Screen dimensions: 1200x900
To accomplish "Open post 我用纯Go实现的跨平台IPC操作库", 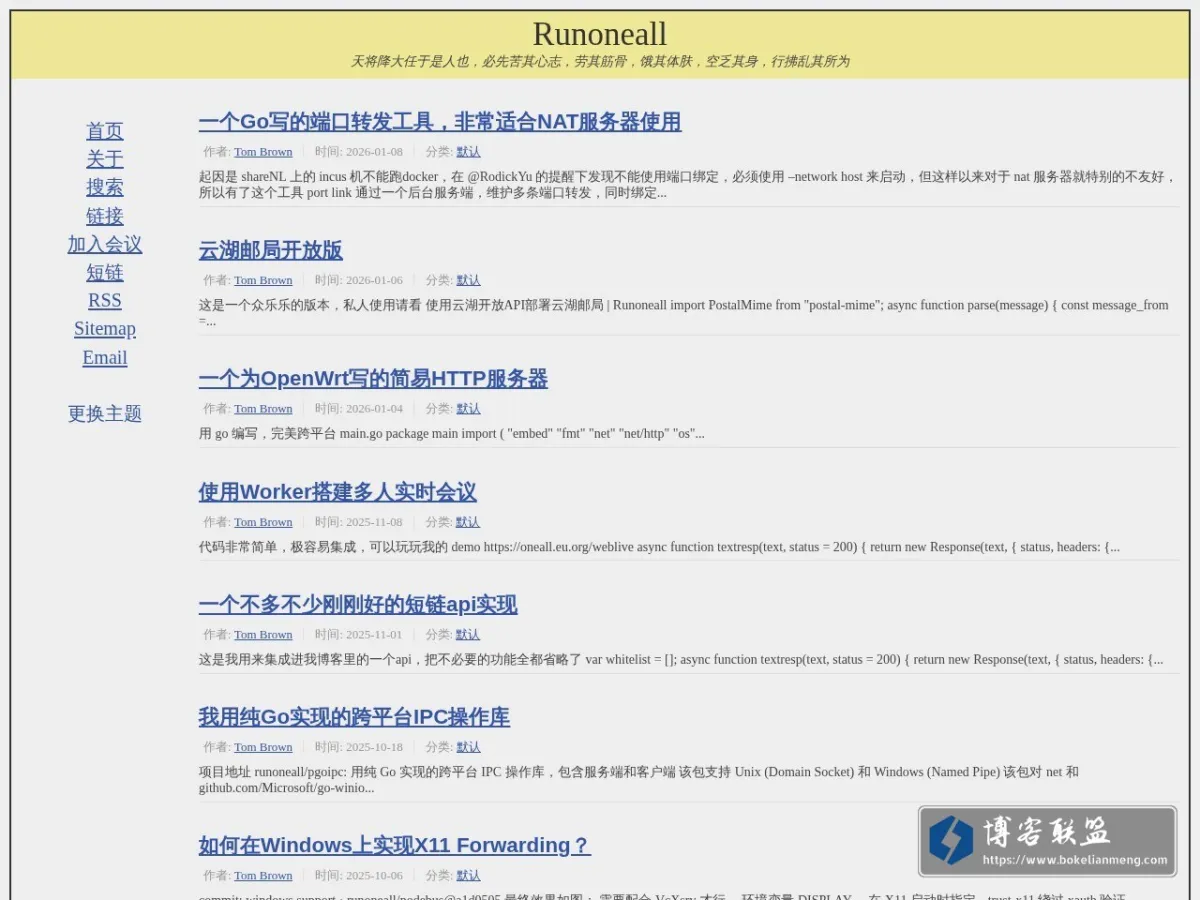I will (x=354, y=717).
